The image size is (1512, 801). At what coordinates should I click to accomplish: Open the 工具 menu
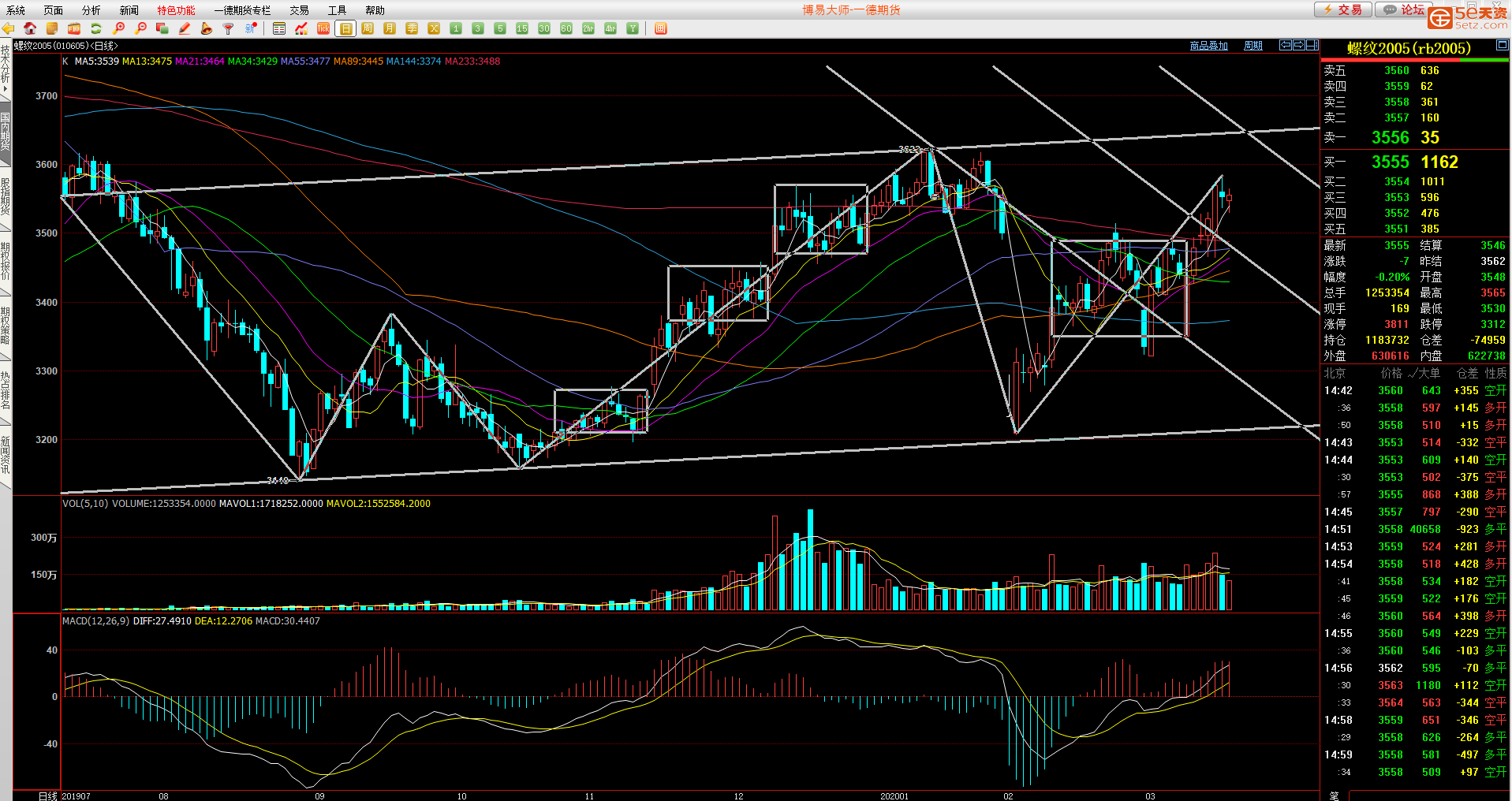point(337,10)
